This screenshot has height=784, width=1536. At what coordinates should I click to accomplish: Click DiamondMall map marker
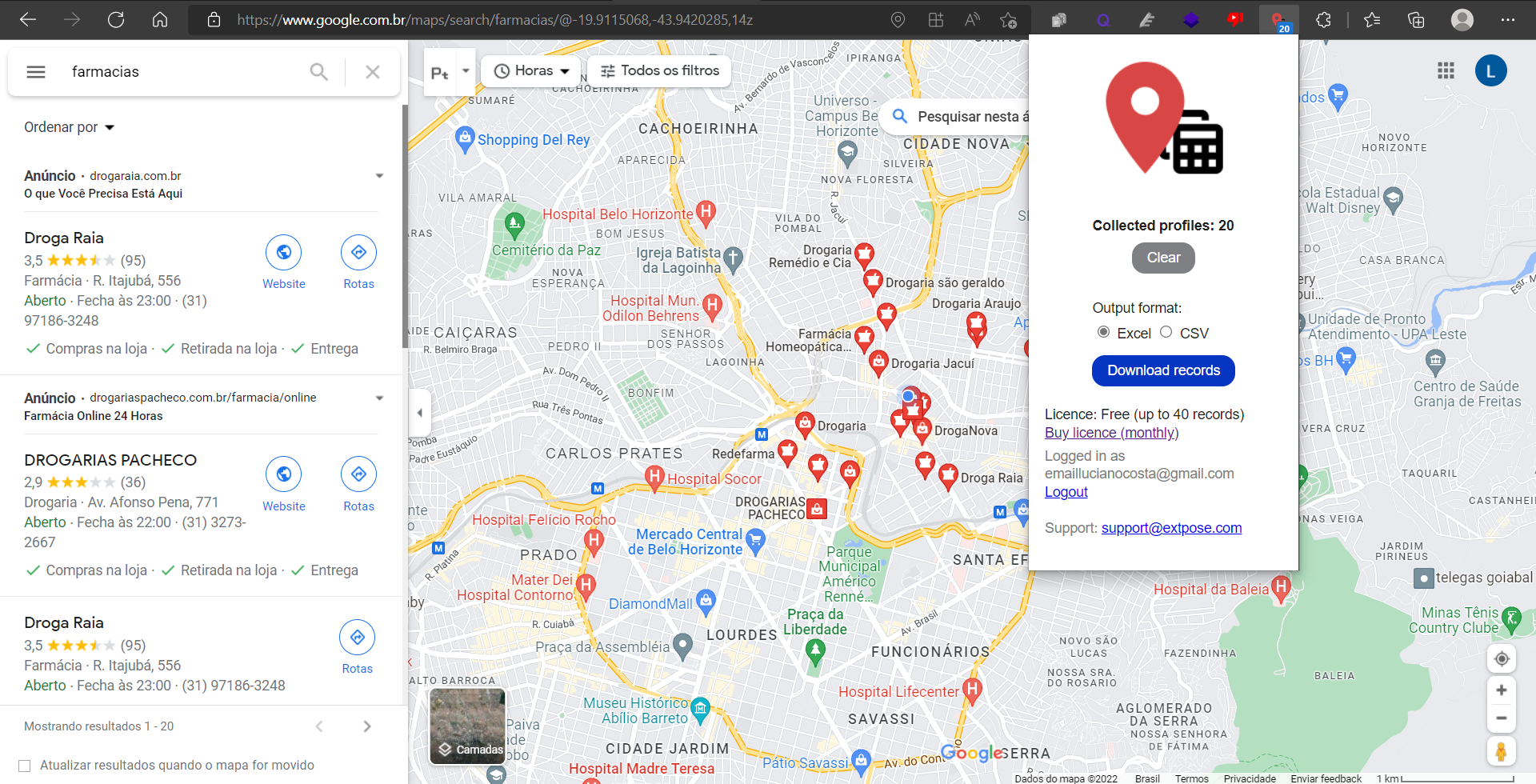tap(706, 602)
